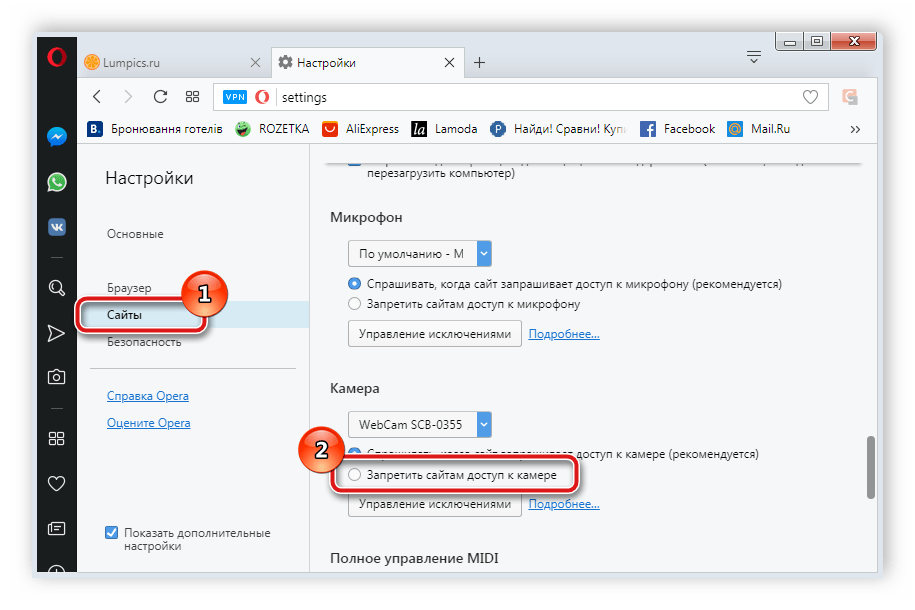This screenshot has height=610, width=915.
Task: Select 'Запретить сайтам доступ к микрофону' option
Action: [x=355, y=303]
